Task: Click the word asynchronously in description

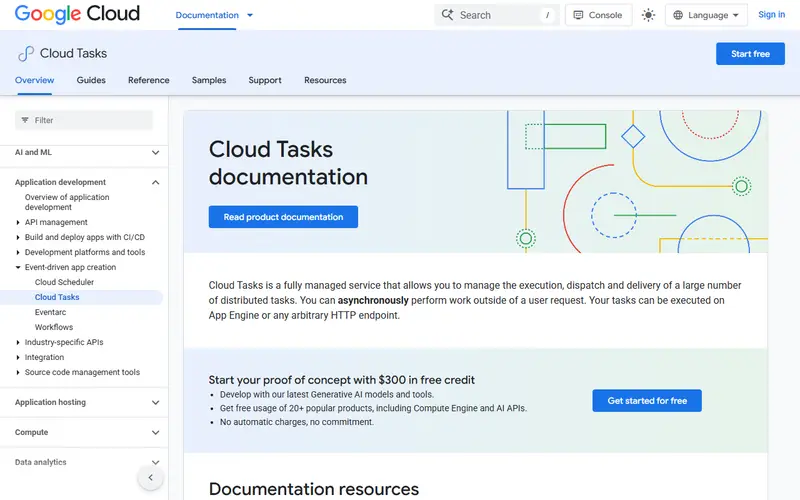Action: pos(373,301)
